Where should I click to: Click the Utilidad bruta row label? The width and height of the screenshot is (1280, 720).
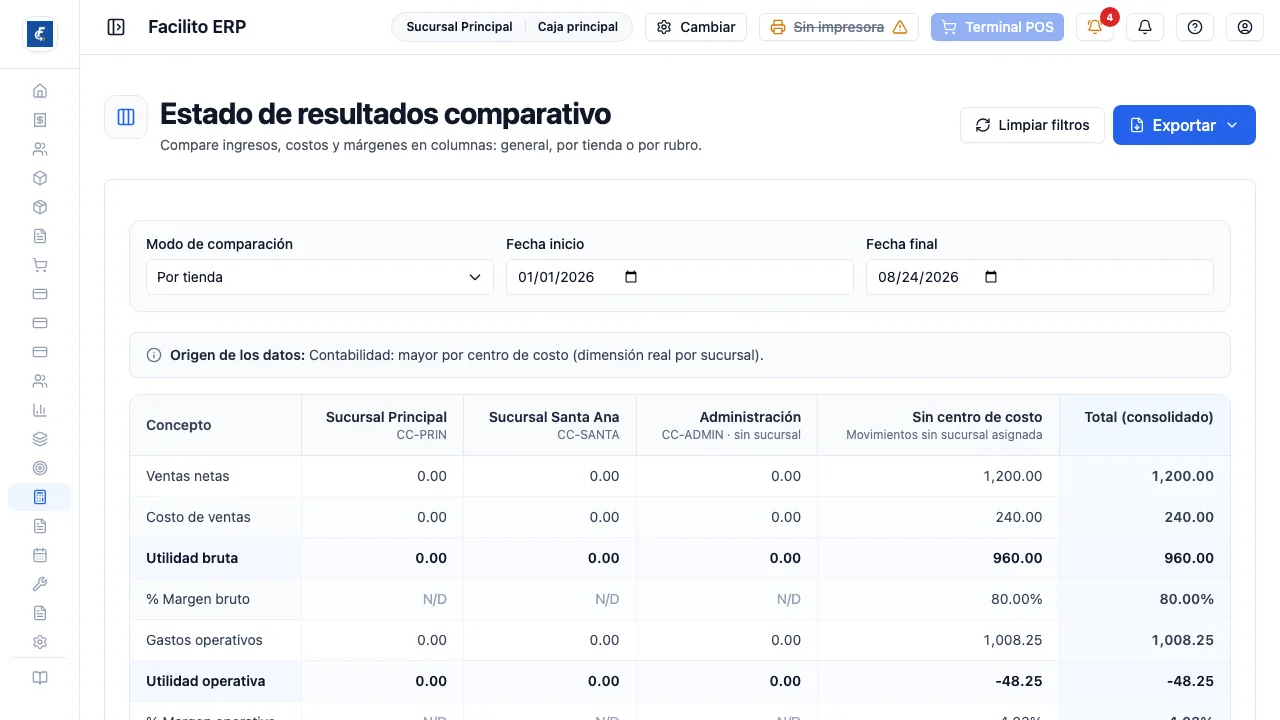click(x=192, y=558)
